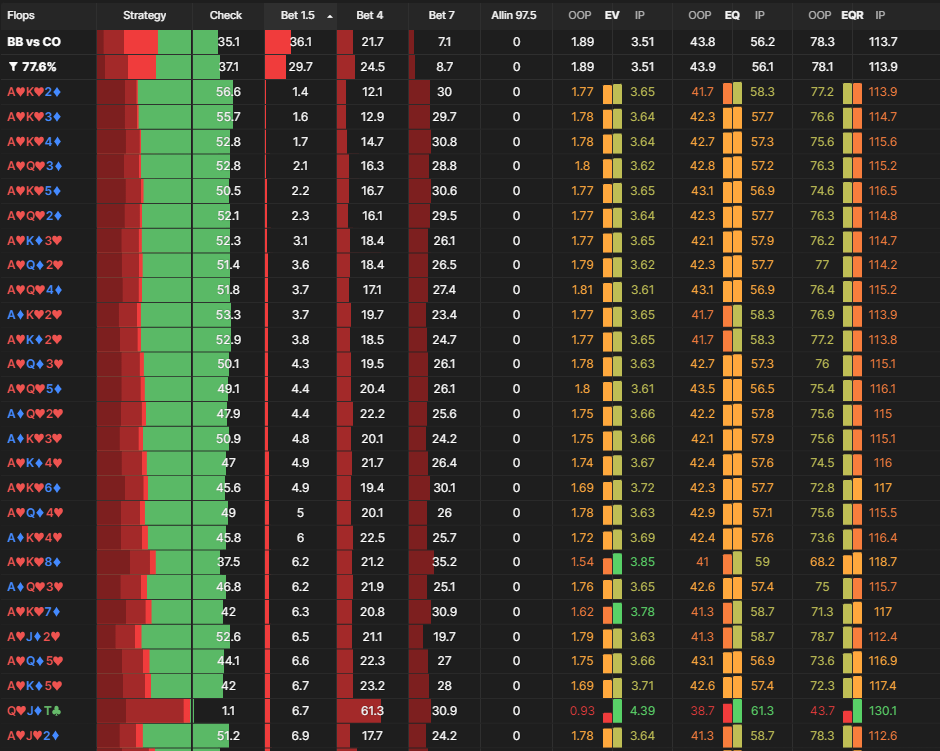Select the EQR column group header
The image size is (940, 751).
pyautogui.click(x=852, y=16)
